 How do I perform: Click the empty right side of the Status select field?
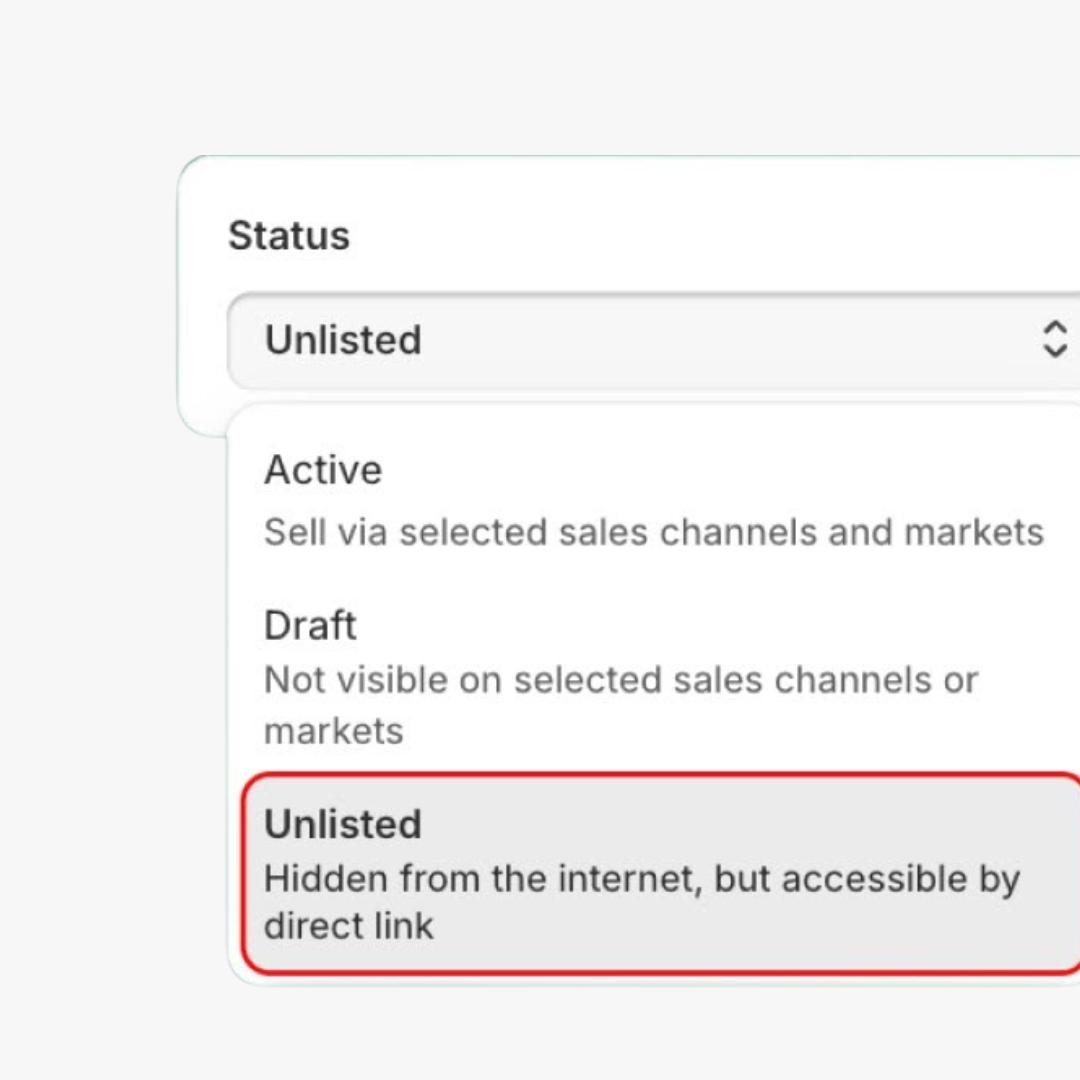pyautogui.click(x=850, y=340)
